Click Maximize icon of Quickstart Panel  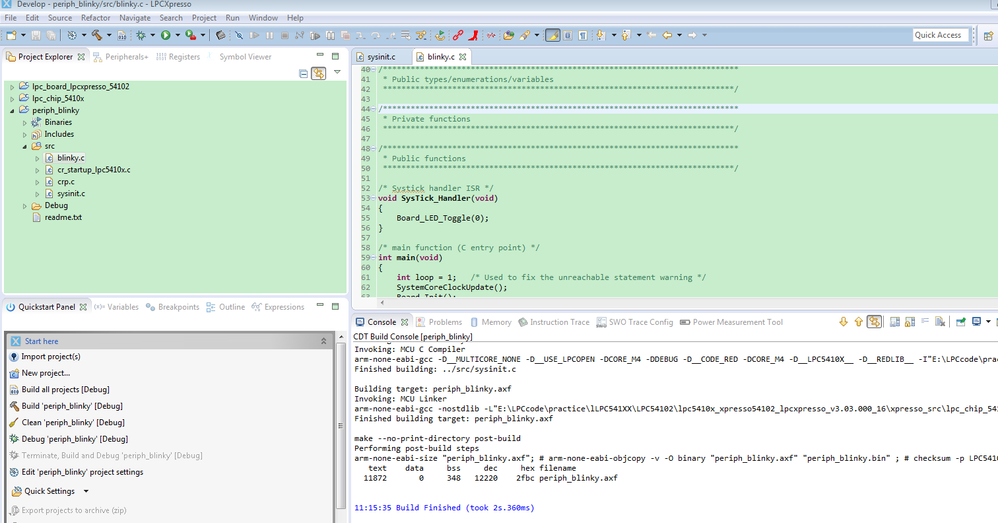click(335, 306)
